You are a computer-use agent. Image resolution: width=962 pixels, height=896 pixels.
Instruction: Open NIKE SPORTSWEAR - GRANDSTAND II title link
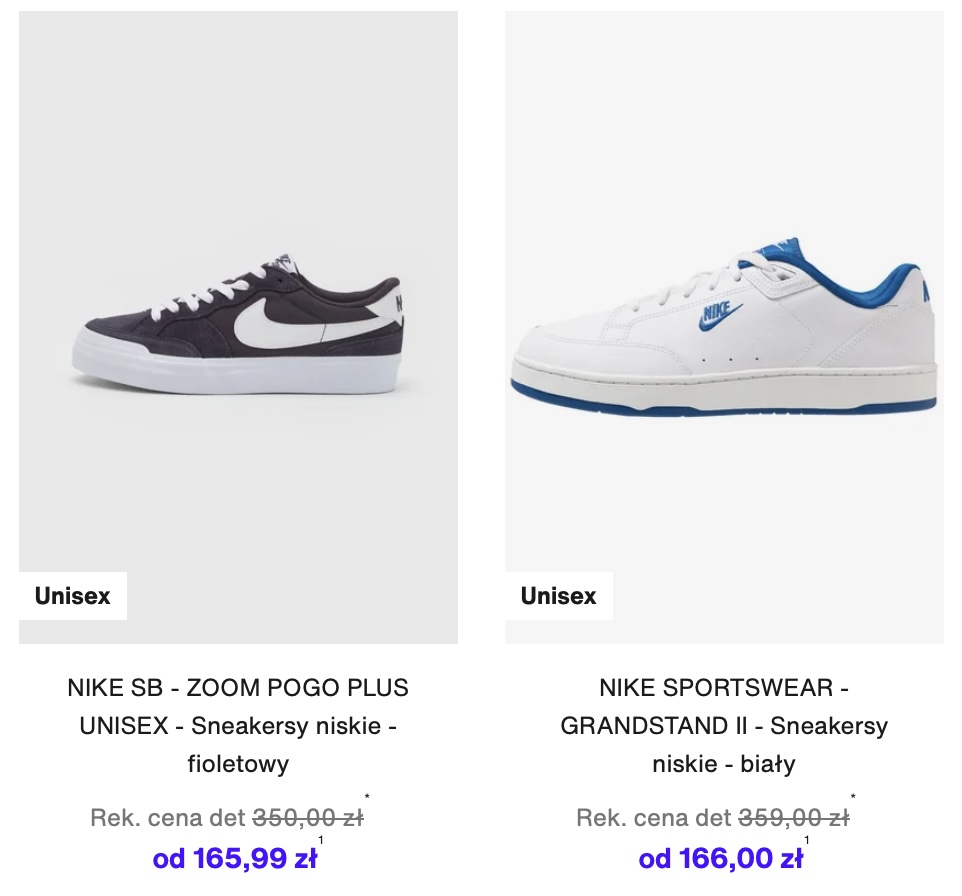click(724, 725)
